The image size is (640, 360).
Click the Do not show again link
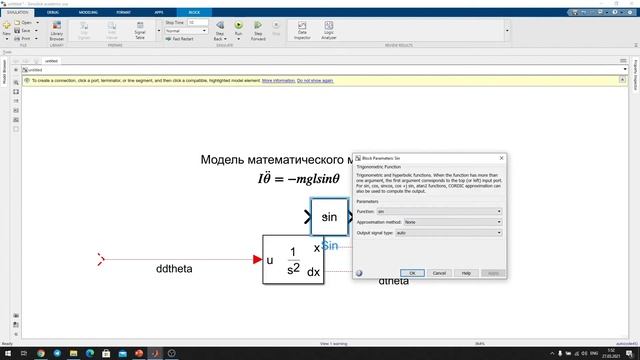tap(315, 80)
